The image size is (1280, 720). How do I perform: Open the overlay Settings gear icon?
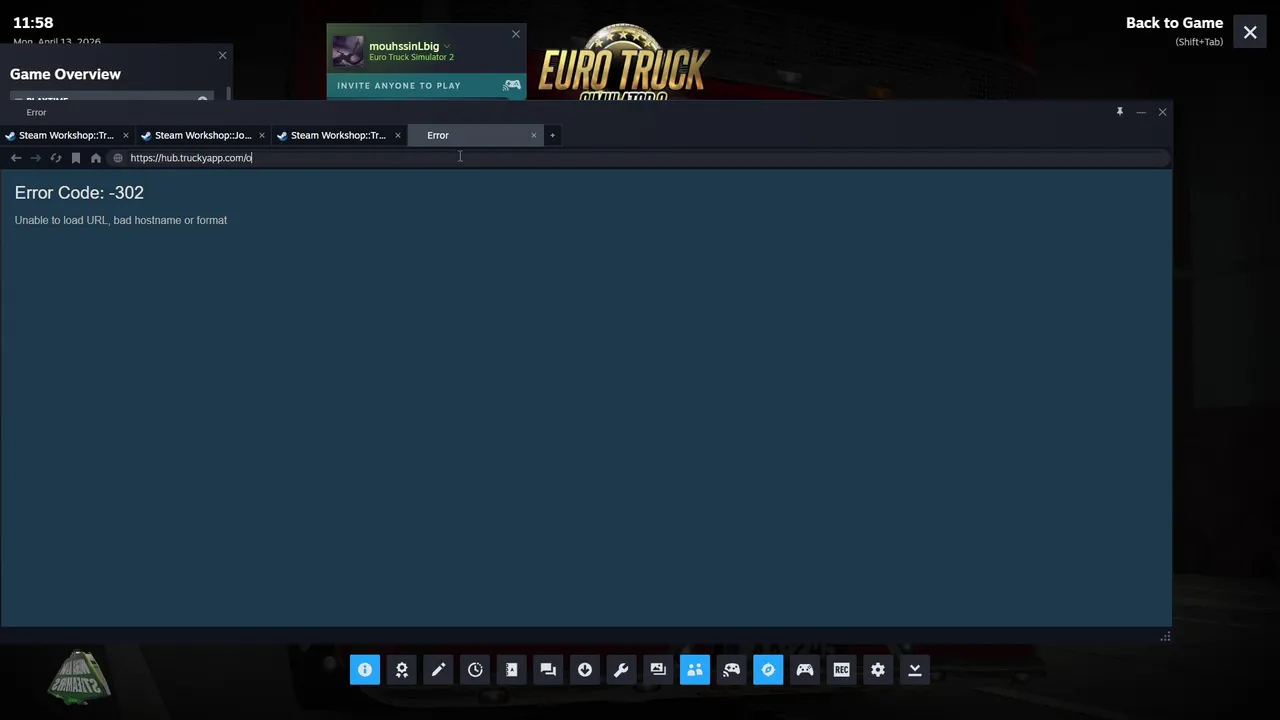[878, 670]
